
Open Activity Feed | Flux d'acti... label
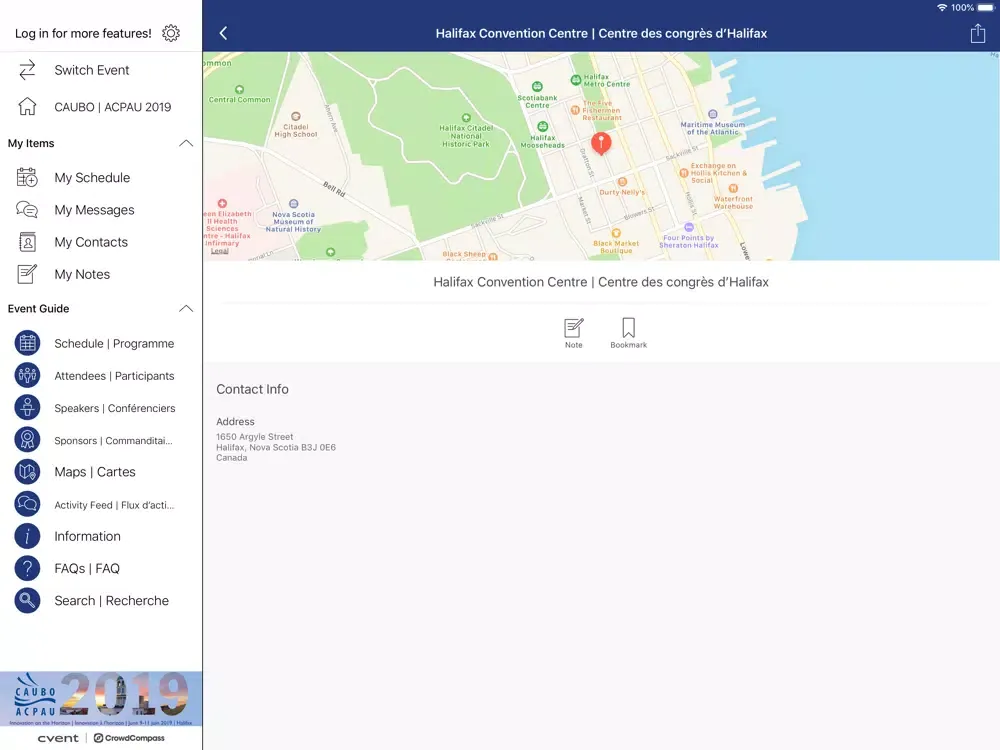point(114,505)
